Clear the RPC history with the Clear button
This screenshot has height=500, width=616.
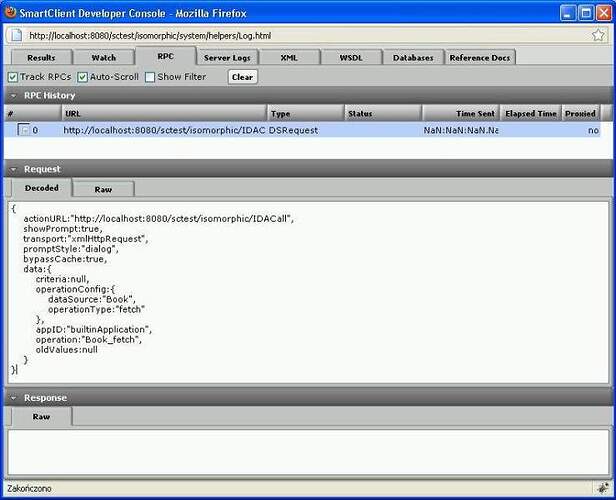pos(242,77)
